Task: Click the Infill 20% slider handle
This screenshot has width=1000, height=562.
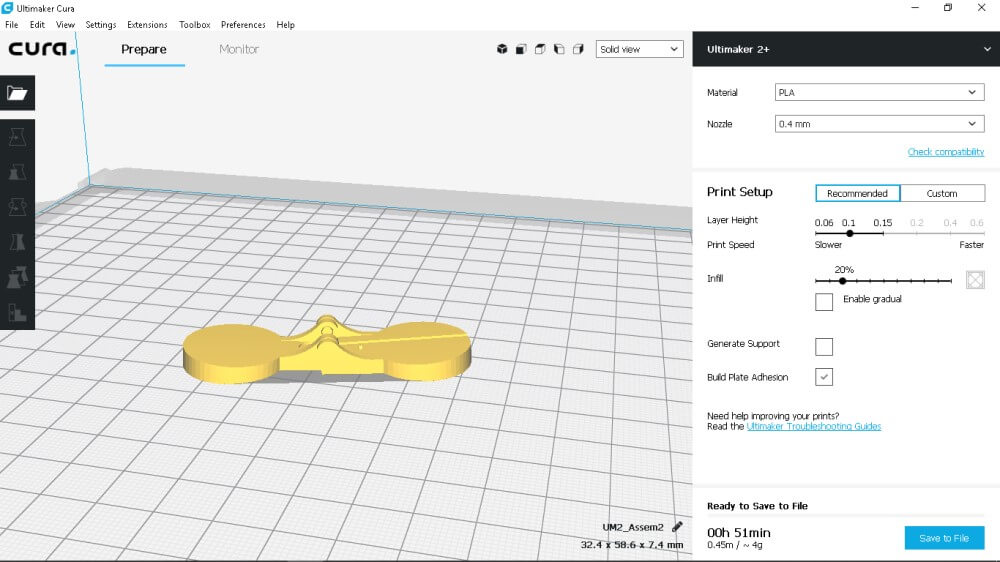Action: click(x=842, y=281)
